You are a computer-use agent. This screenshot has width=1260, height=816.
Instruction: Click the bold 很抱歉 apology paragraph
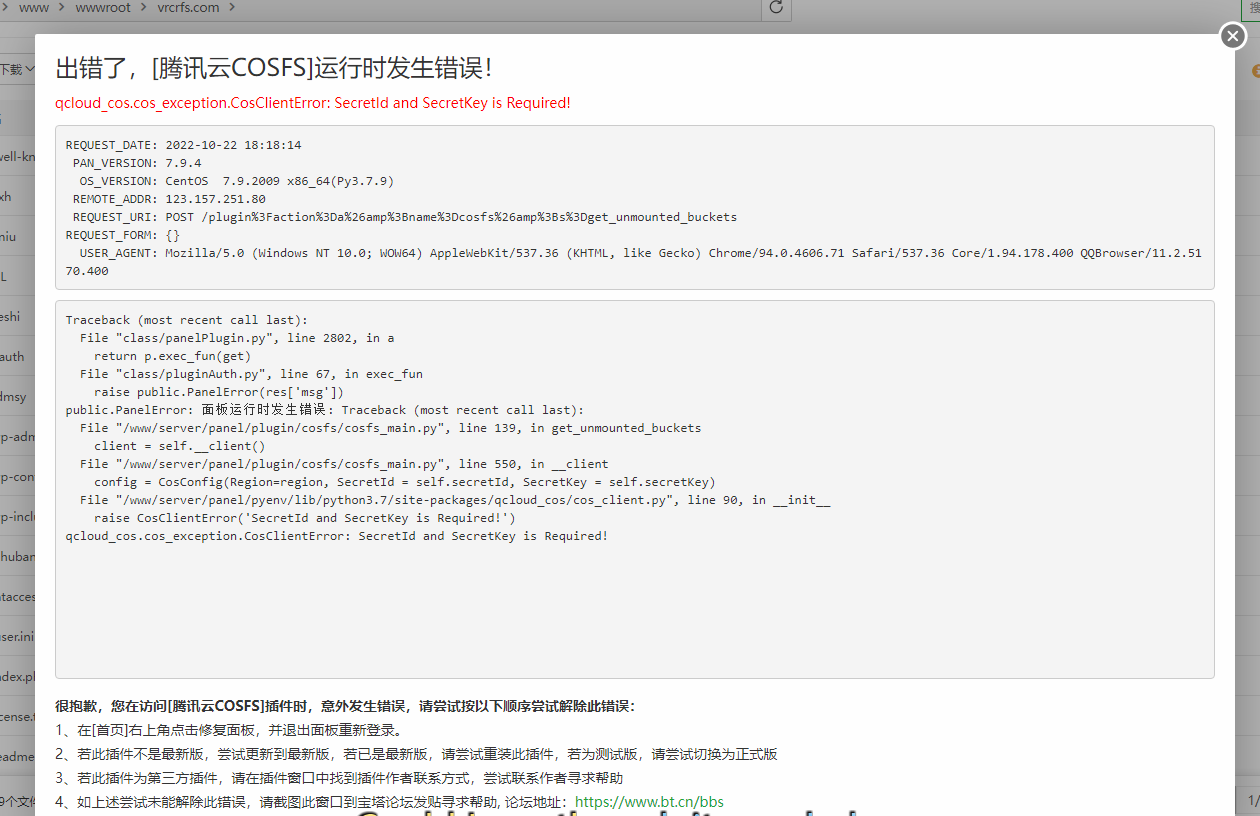pyautogui.click(x=345, y=706)
